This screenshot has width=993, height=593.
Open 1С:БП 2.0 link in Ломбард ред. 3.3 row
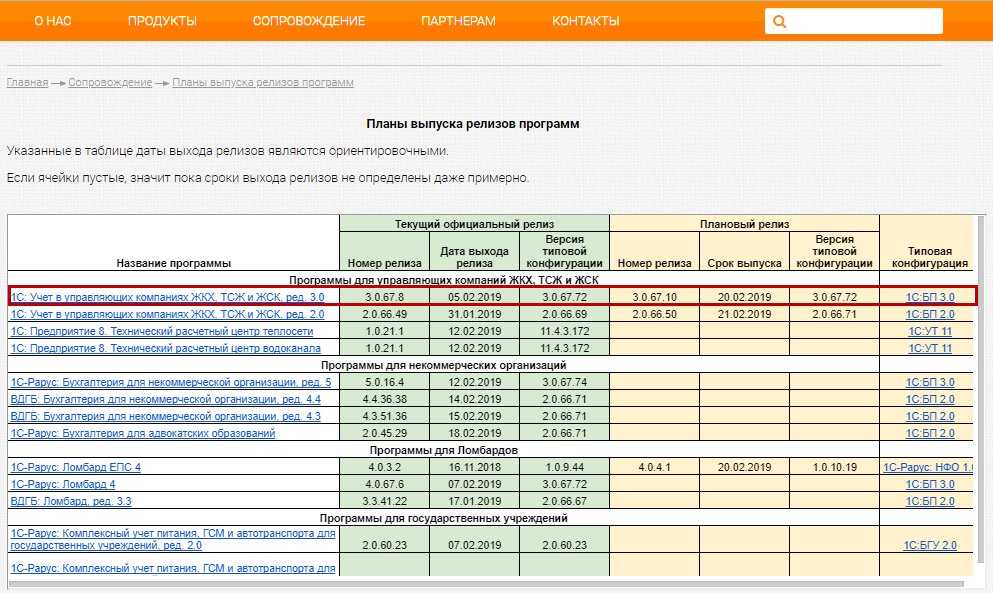(930, 502)
